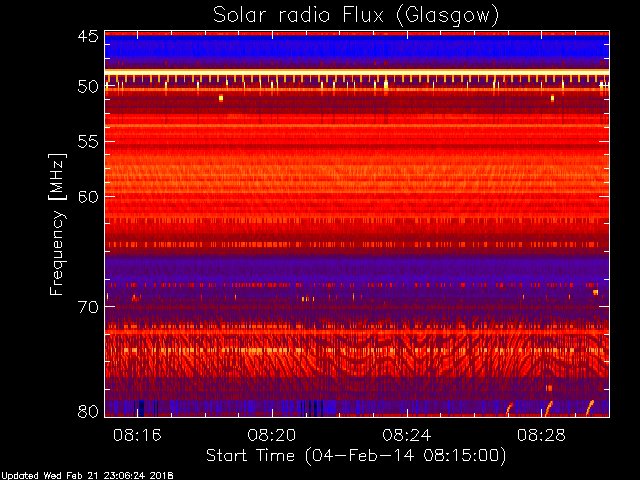
Task: Click the 60 frequency tick label
Action: 88,197
